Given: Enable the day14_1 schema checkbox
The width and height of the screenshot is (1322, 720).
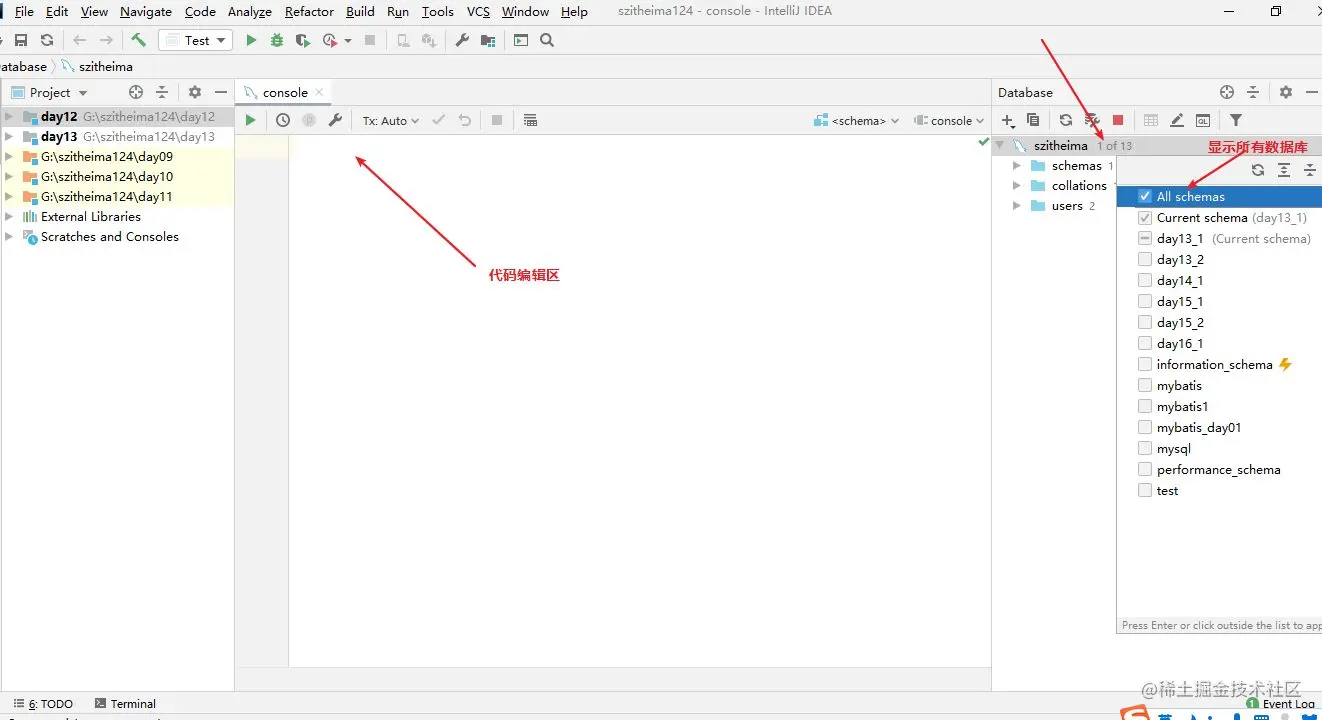Looking at the screenshot, I should click(1145, 281).
